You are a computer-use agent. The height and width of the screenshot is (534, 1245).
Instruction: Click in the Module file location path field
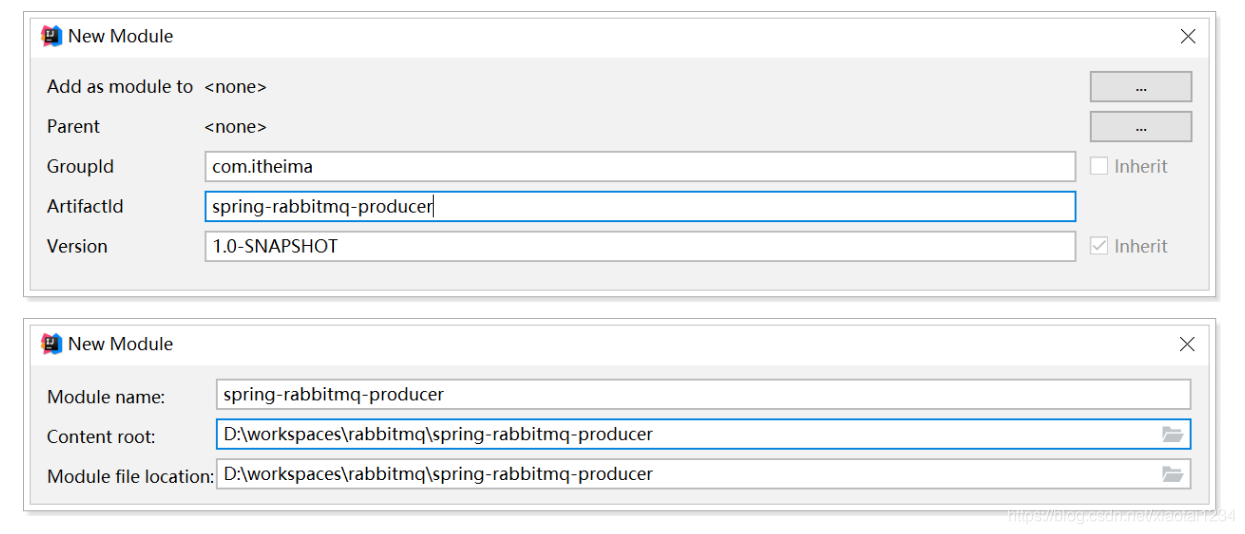coord(680,474)
